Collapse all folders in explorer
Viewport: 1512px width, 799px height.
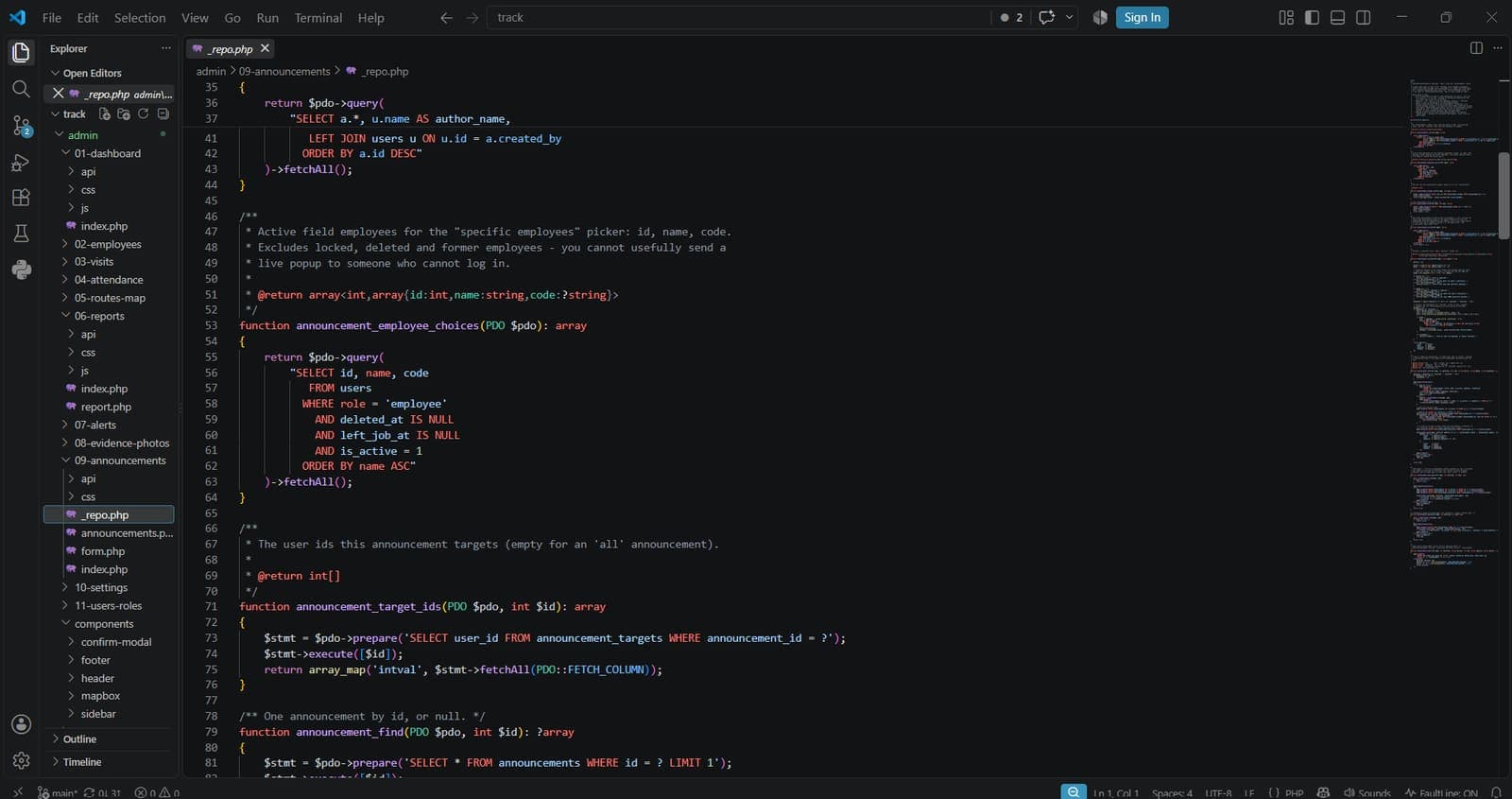coord(163,113)
